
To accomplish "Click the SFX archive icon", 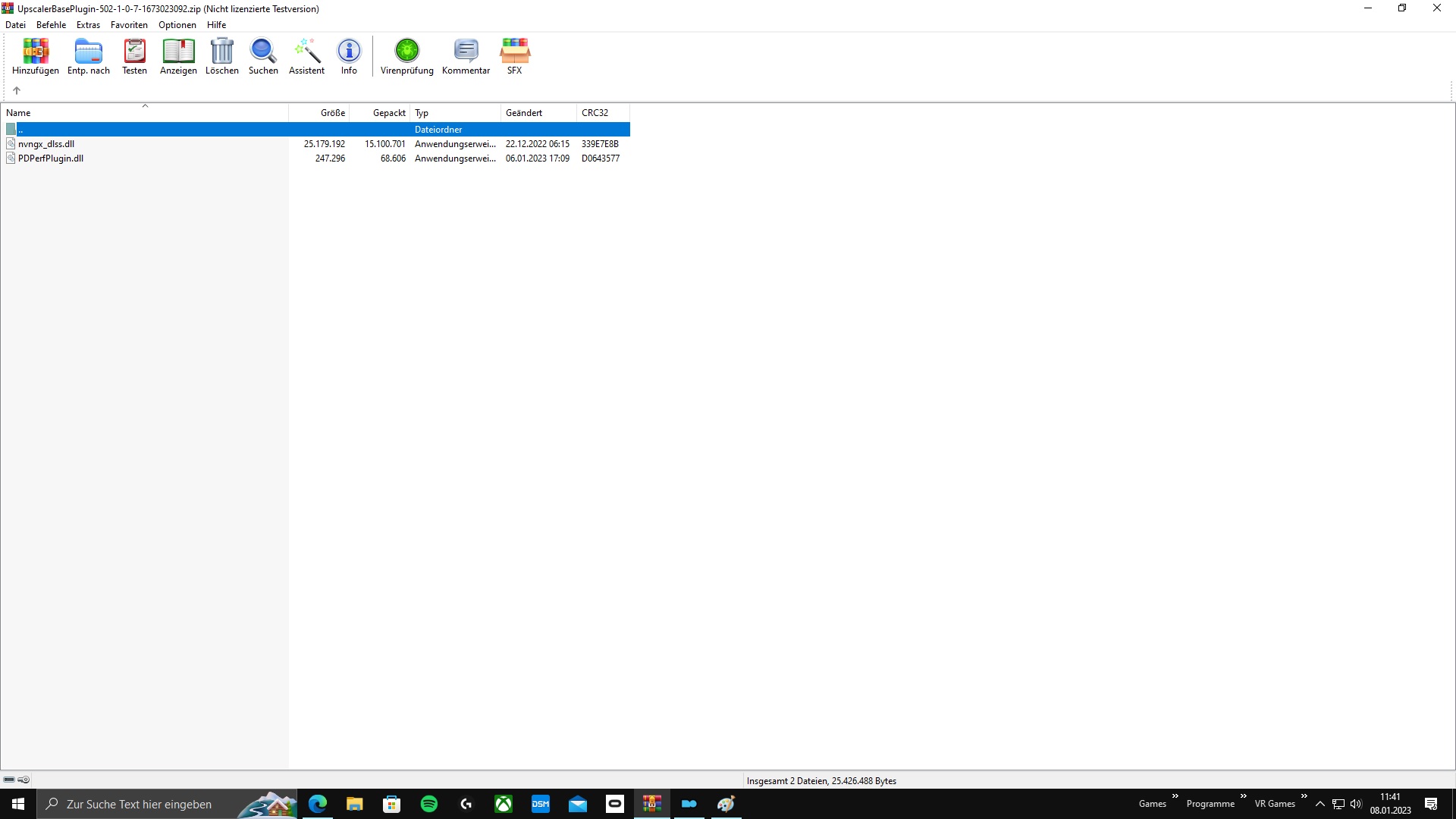I will [514, 56].
